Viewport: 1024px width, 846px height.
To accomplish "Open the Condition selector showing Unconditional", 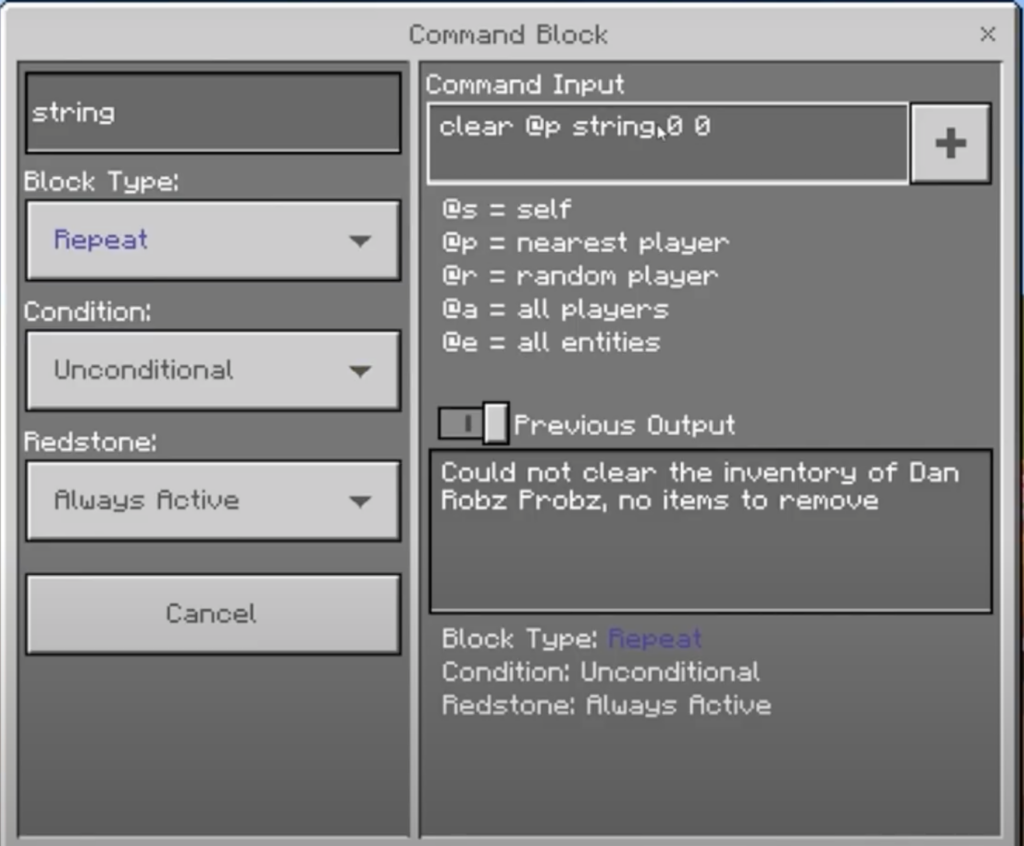I will pyautogui.click(x=212, y=370).
